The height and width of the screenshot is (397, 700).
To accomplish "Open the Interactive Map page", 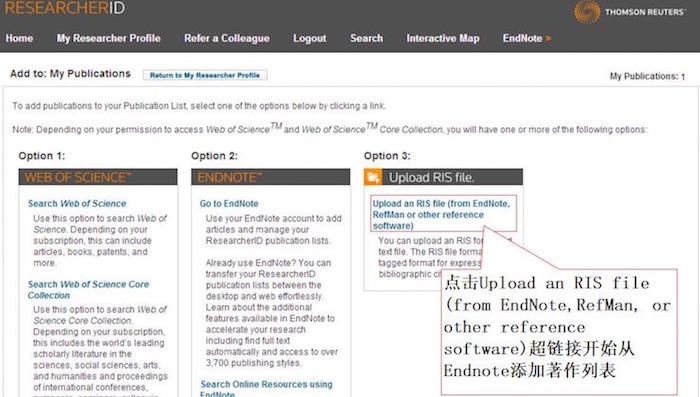I will (x=443, y=38).
